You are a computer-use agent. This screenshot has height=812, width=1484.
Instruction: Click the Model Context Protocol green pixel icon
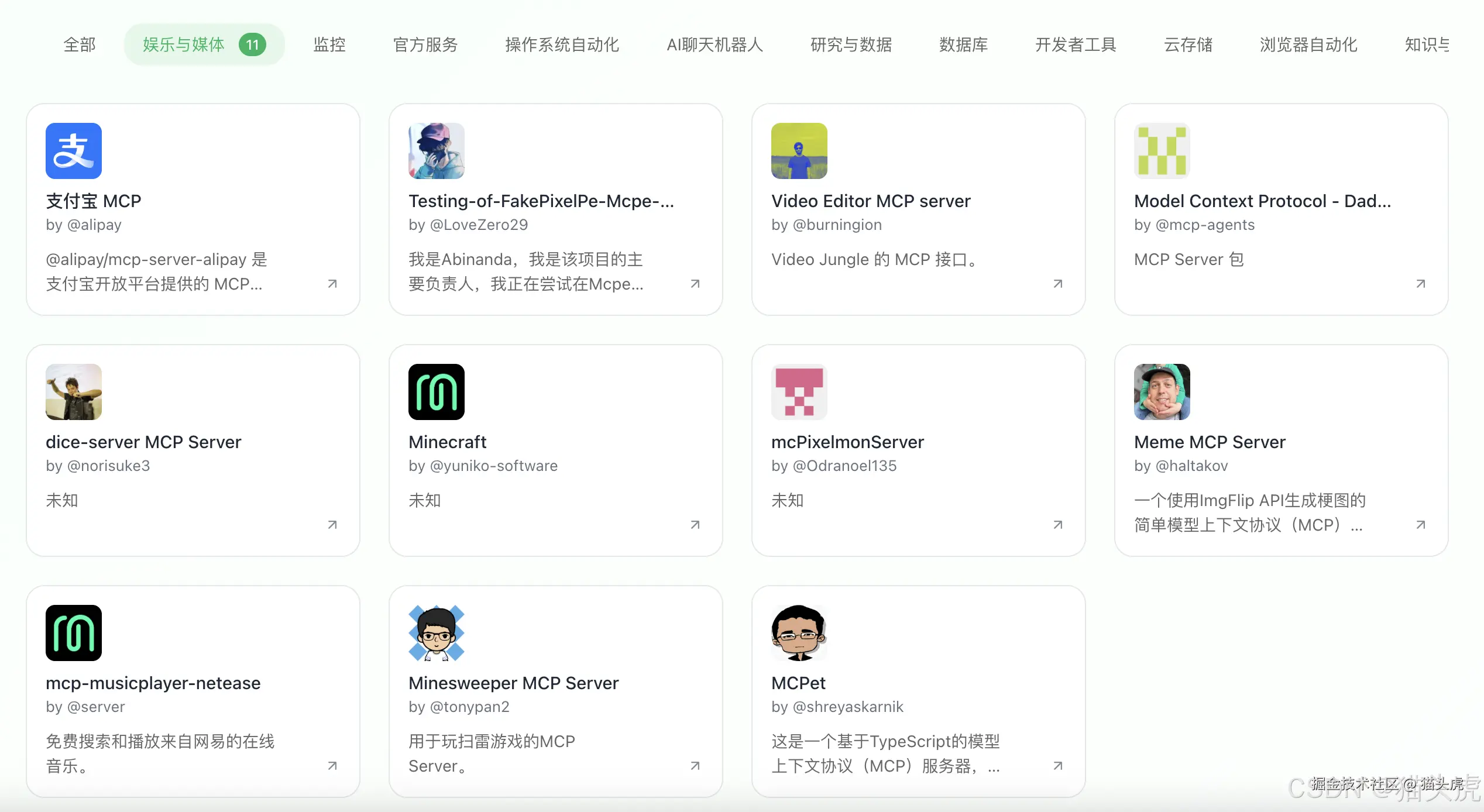tap(1162, 151)
